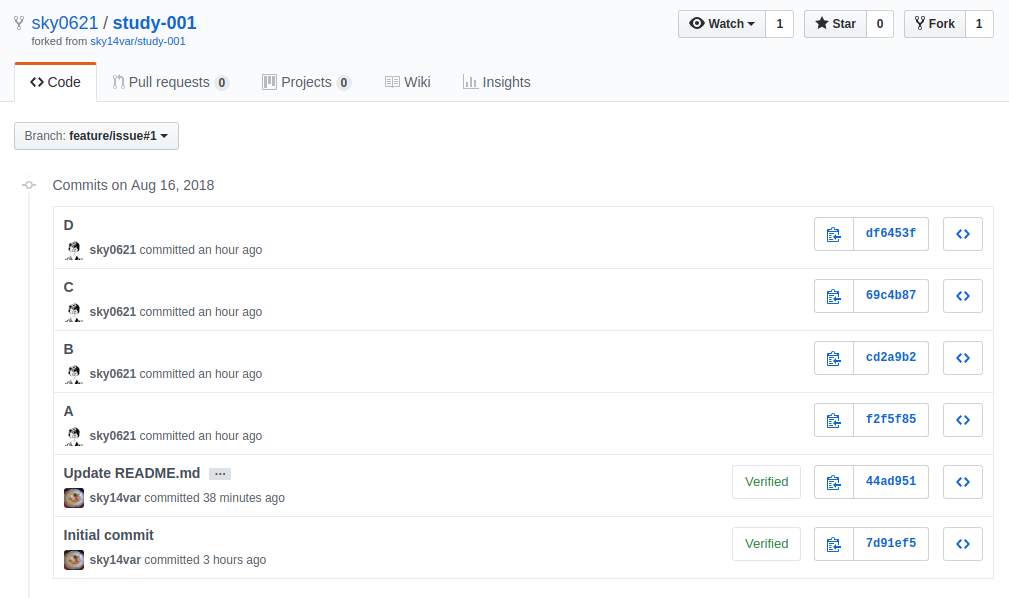The width and height of the screenshot is (1009, 598).
Task: Open the commit titled A
Action: (69, 411)
